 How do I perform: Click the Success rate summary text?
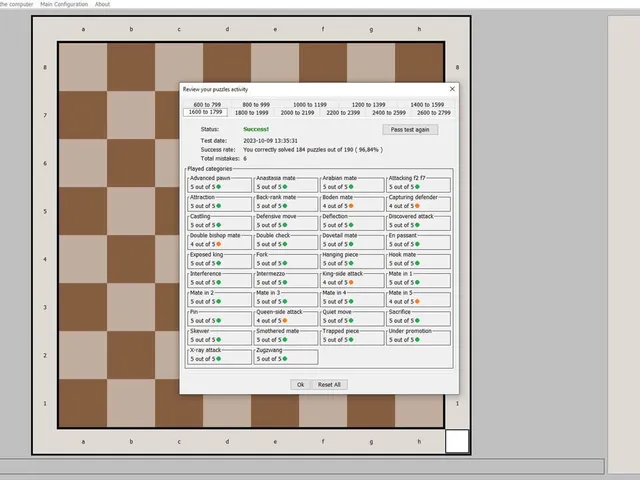[313, 150]
